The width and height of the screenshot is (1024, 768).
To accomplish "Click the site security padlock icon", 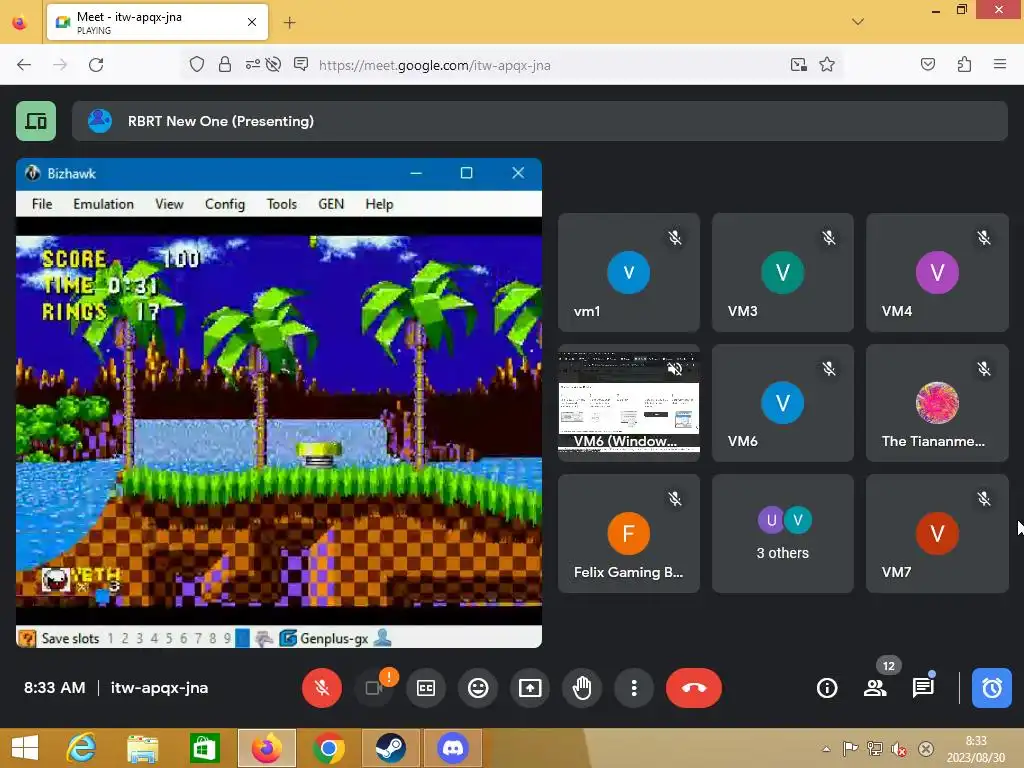I will click(225, 65).
